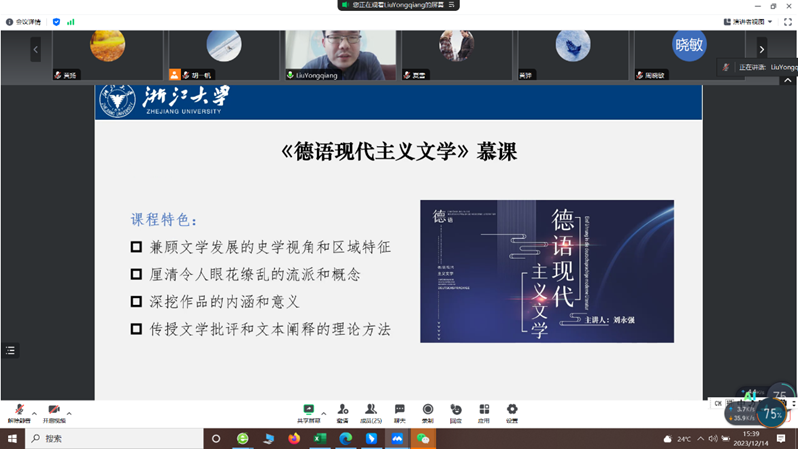Open the Apps (应用) grid icon
Image resolution: width=798 pixels, height=449 pixels.
pyautogui.click(x=484, y=410)
